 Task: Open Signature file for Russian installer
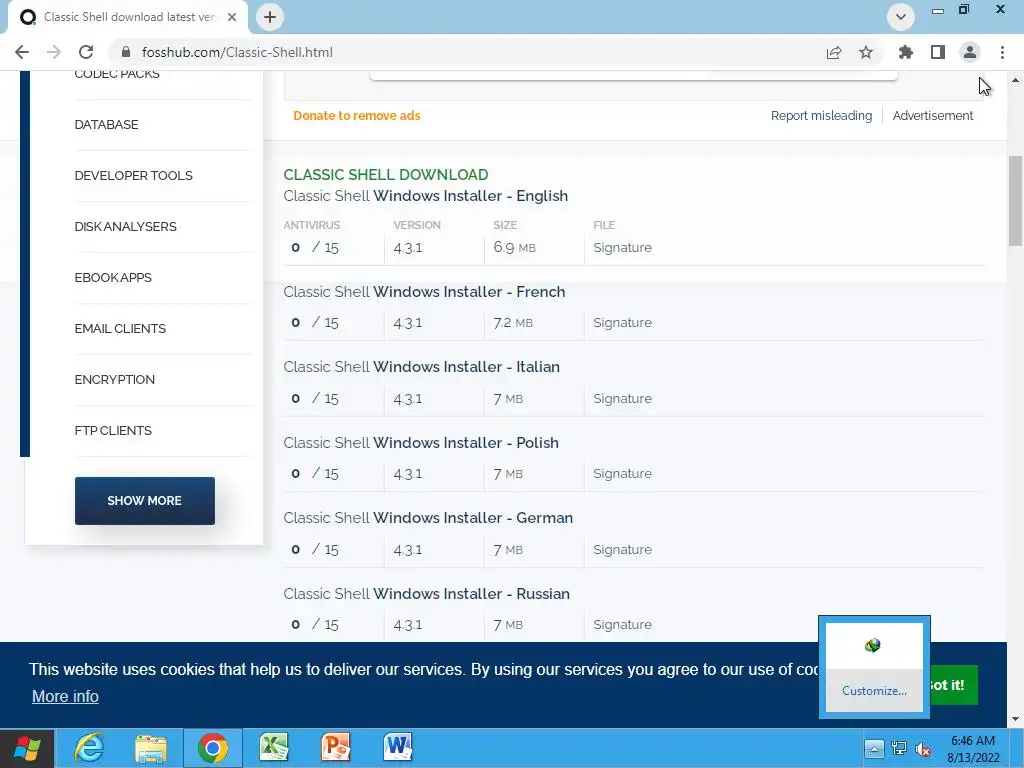click(x=622, y=624)
